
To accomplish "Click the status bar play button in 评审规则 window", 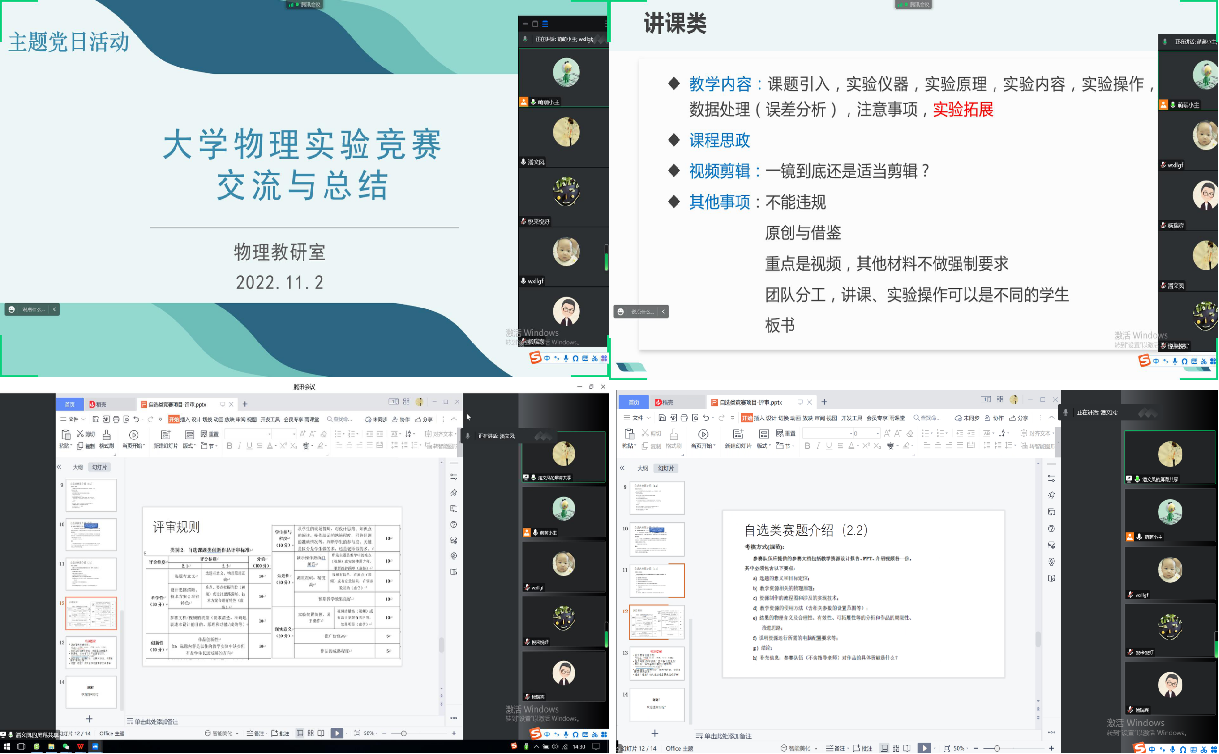I will click(x=337, y=733).
